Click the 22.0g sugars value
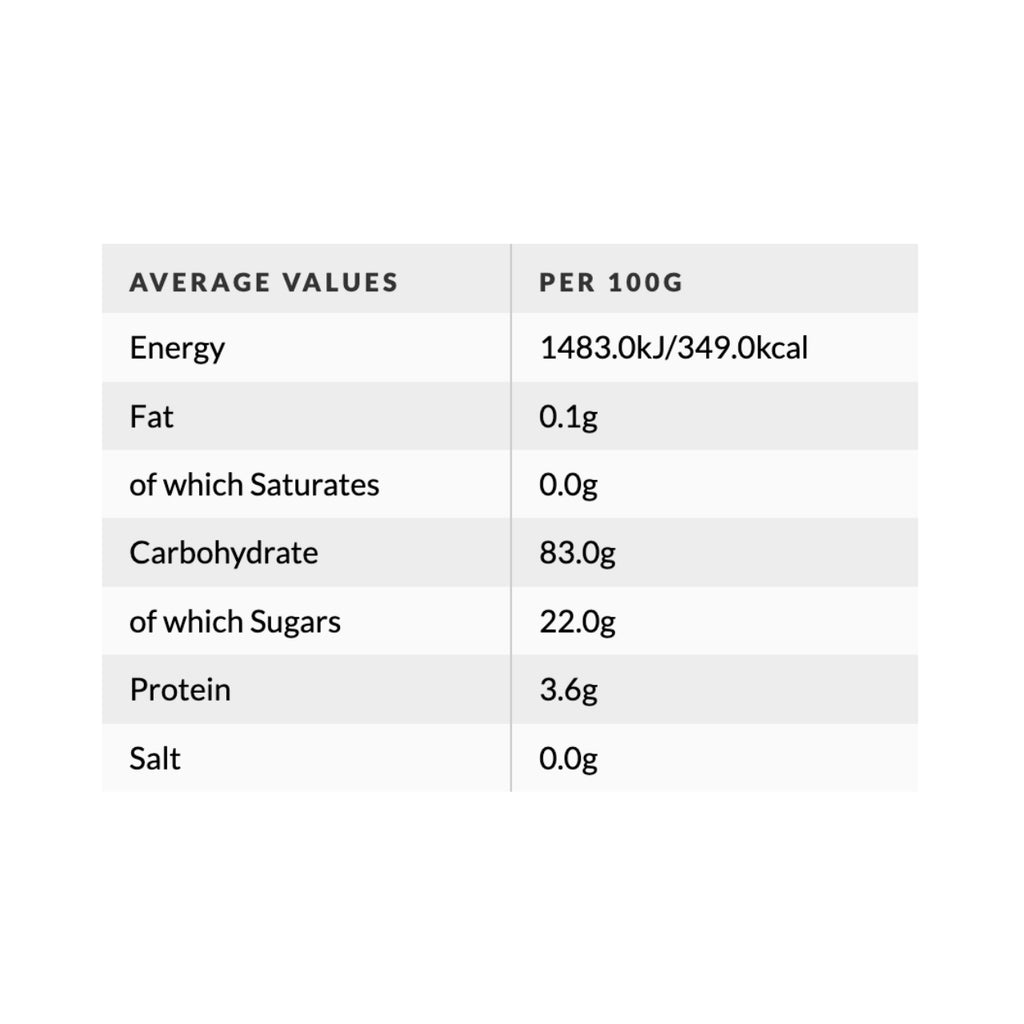 click(x=577, y=622)
